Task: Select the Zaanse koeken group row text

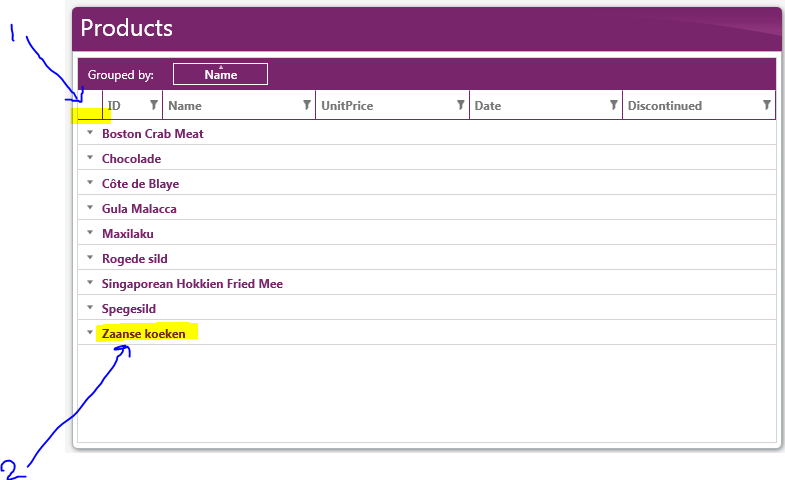Action: 144,334
